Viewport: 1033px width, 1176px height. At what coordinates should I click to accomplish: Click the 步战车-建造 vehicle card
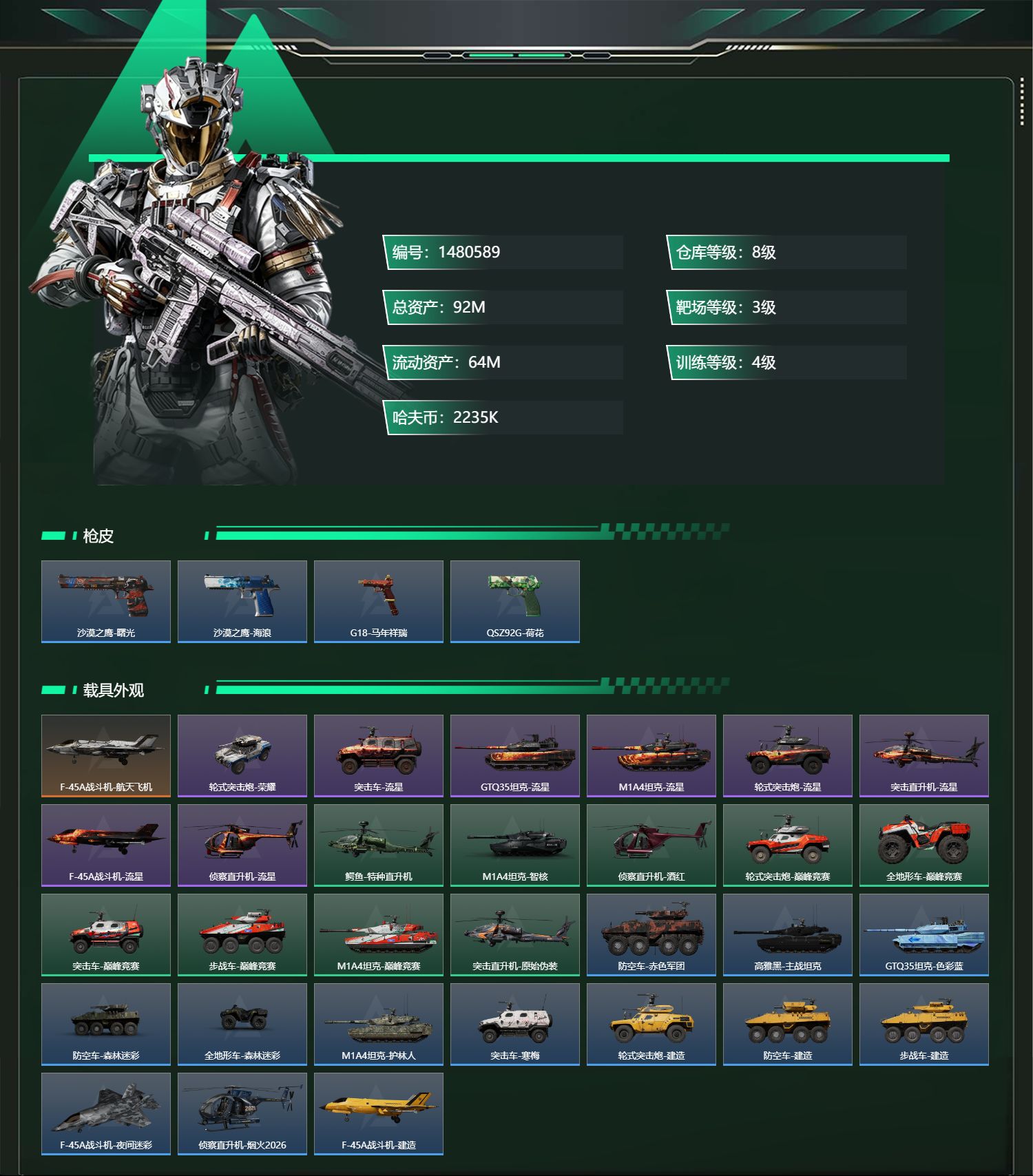click(x=924, y=1025)
